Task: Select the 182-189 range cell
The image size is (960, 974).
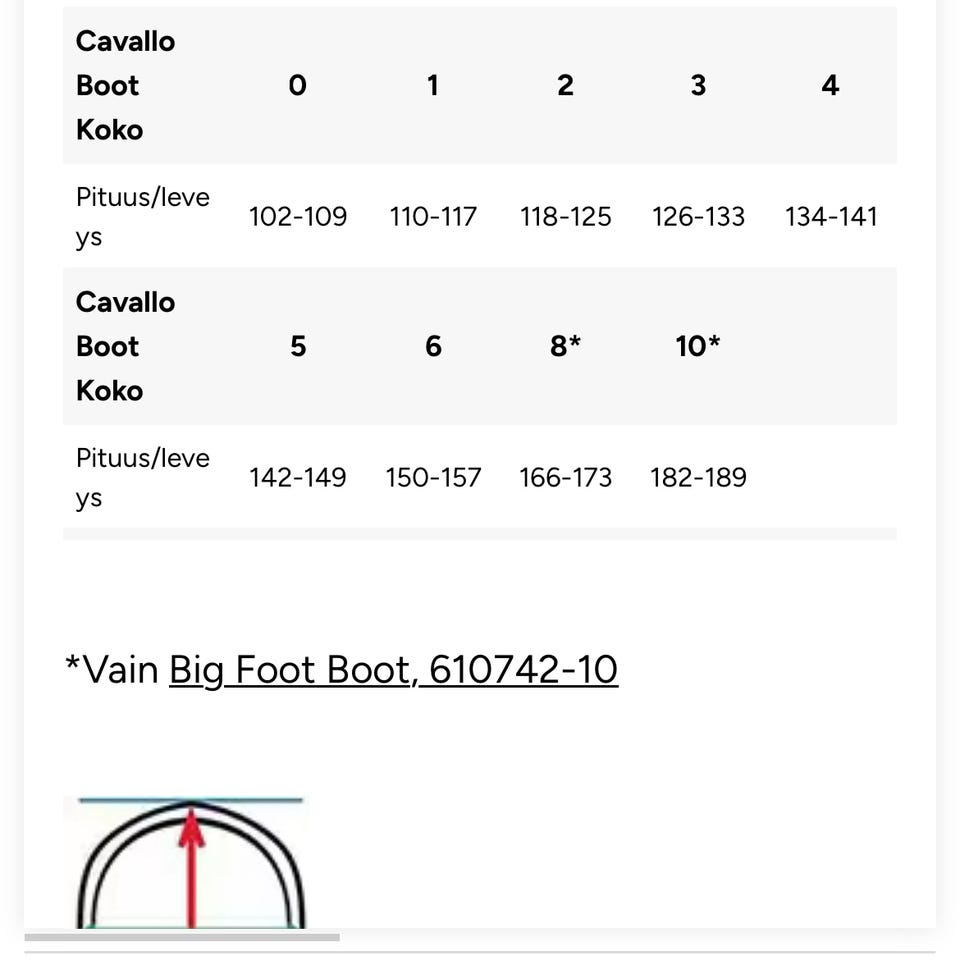Action: coord(698,478)
